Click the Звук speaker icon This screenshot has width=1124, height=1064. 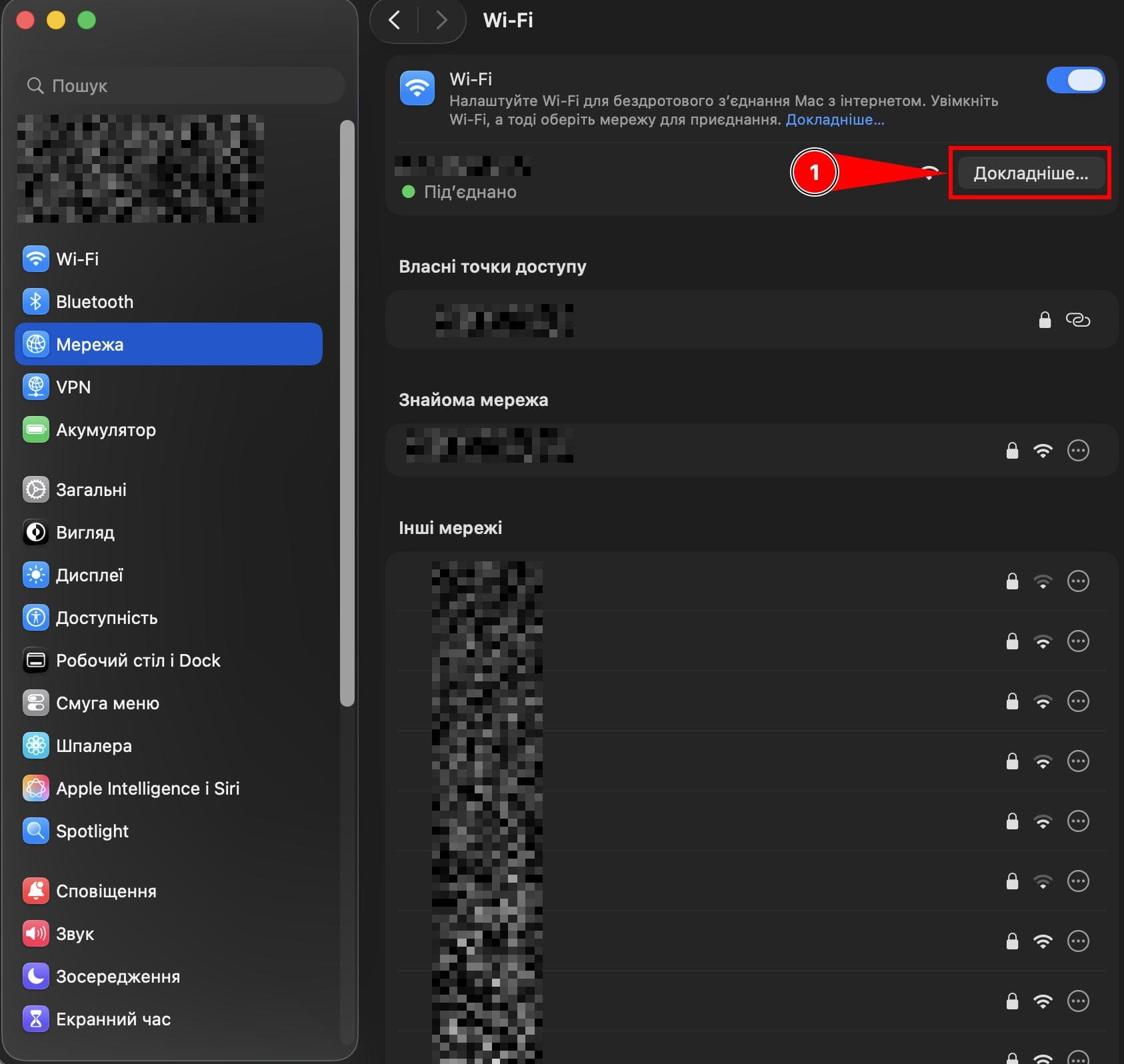click(36, 933)
